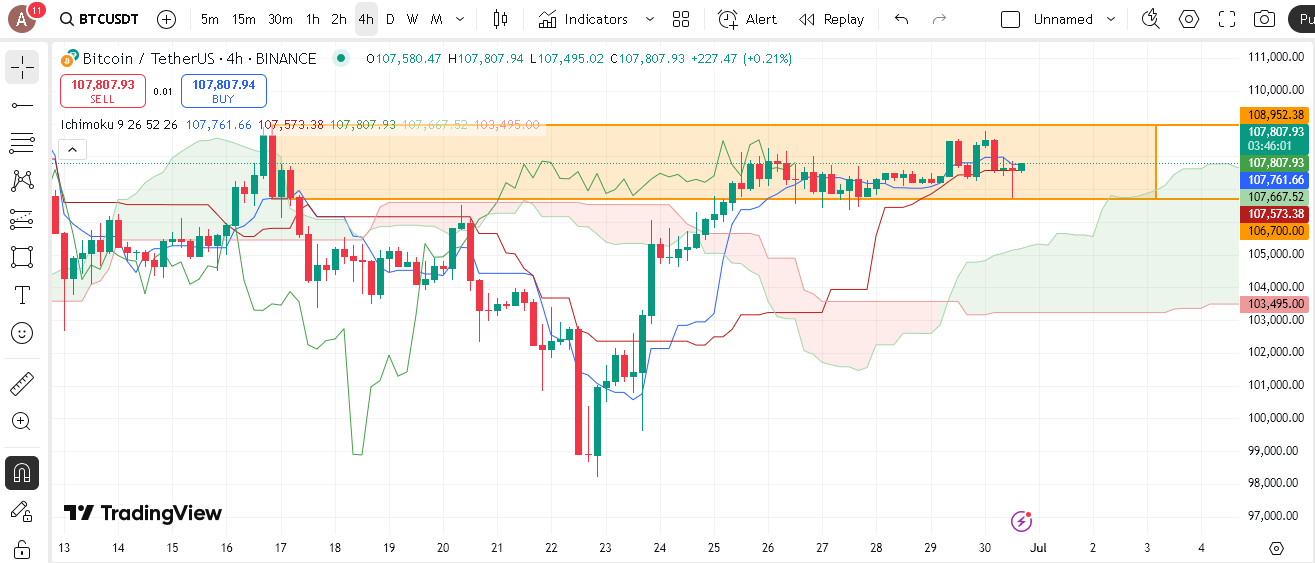Screen dimensions: 1315x563
Task: Open the emoji icons tool
Action: tap(22, 333)
